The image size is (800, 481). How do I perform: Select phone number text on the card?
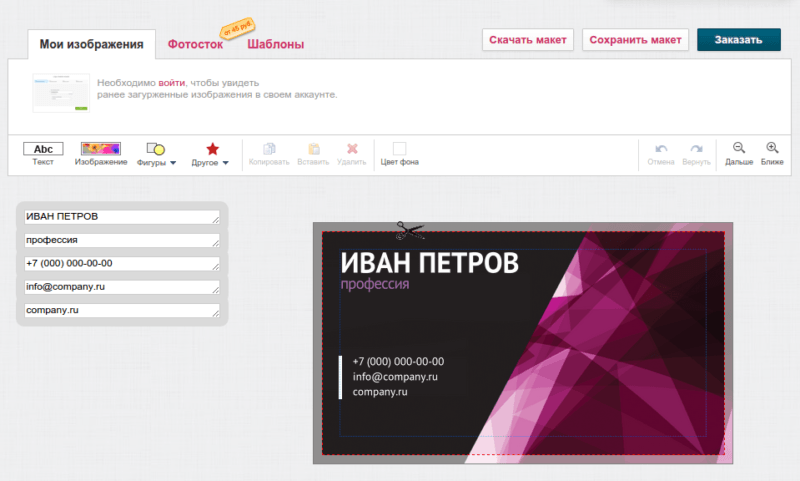click(398, 362)
